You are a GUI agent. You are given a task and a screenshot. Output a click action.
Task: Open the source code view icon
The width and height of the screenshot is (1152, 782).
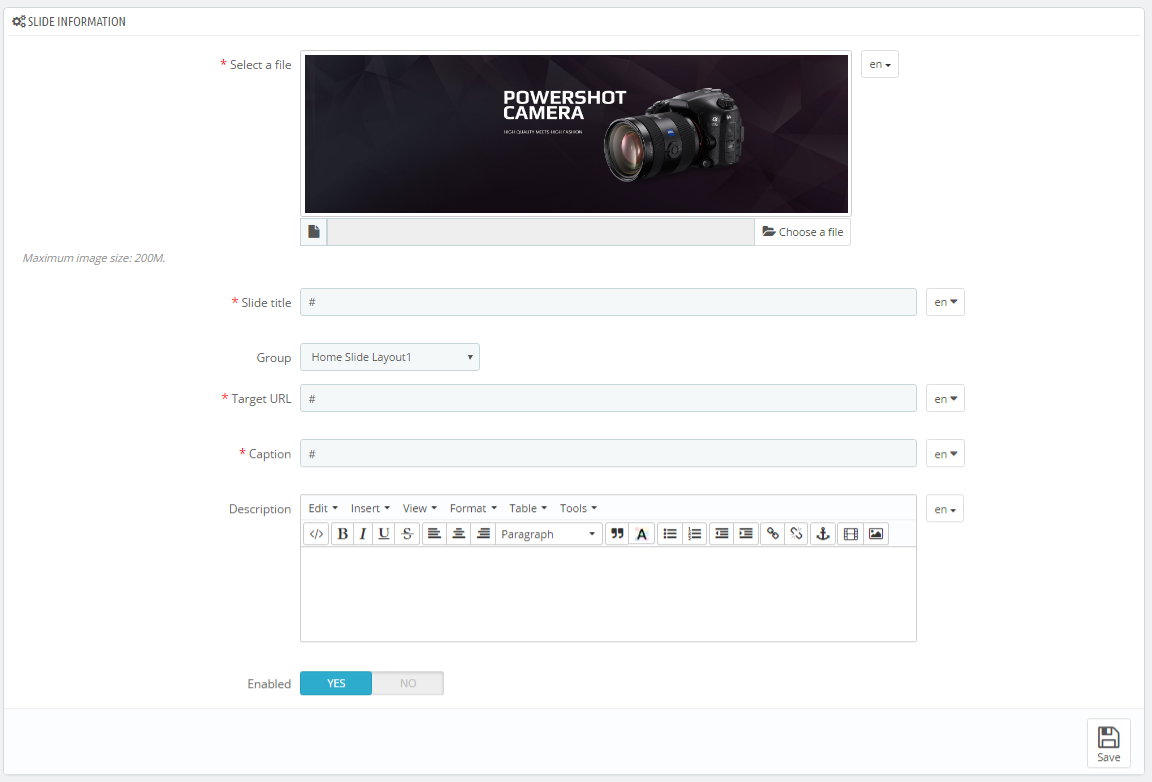click(x=316, y=534)
